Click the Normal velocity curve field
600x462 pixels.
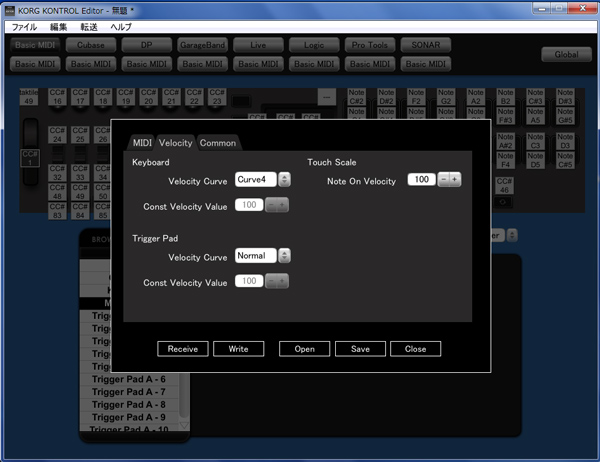coord(255,256)
